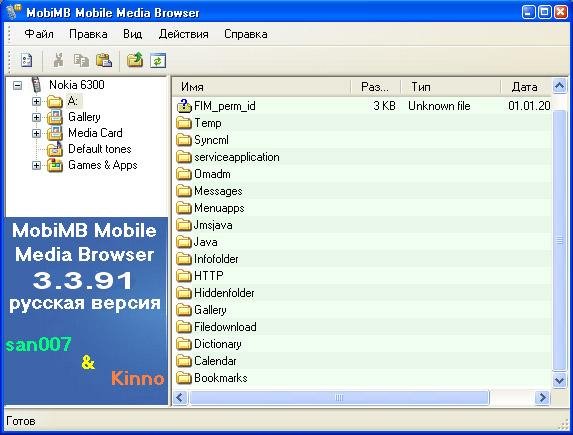The width and height of the screenshot is (573, 435).
Task: Select the Calendar folder row
Action: pos(362,361)
